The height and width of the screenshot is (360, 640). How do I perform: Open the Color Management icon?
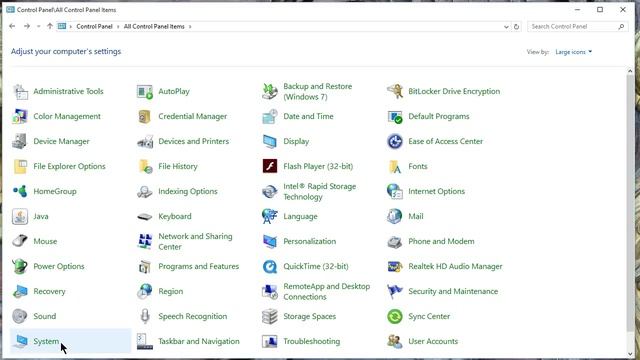(x=20, y=116)
